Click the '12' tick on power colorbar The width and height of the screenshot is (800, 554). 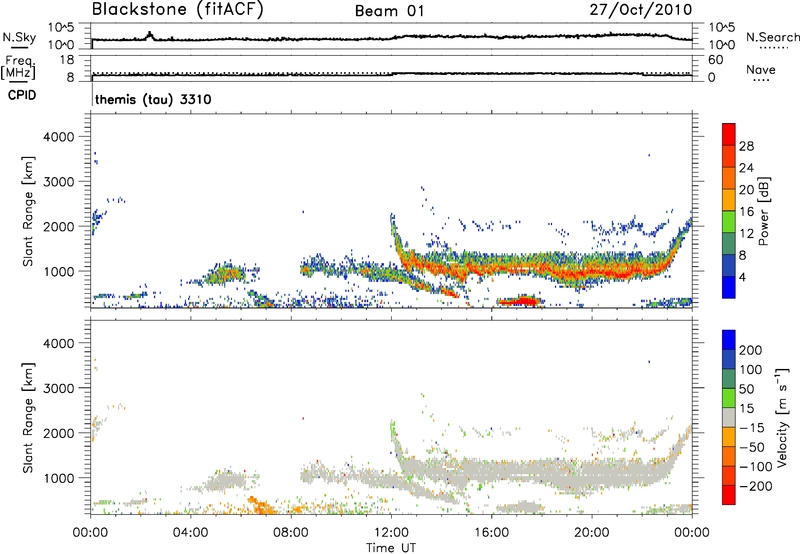coord(746,234)
